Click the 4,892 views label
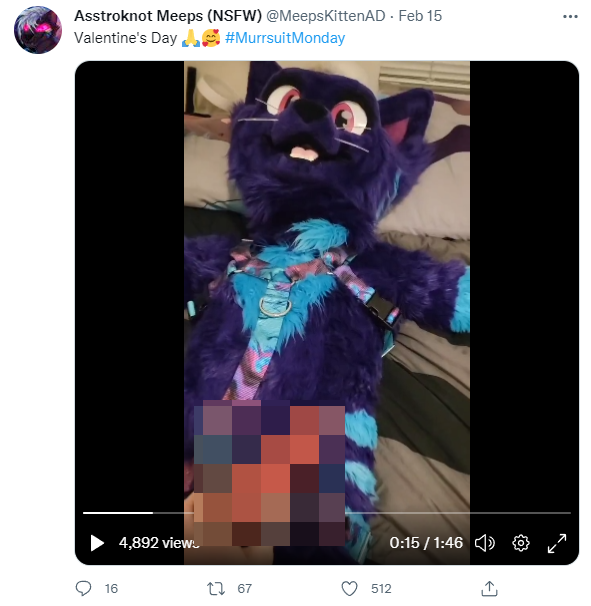Screen dimensions: 591x606 [159, 543]
